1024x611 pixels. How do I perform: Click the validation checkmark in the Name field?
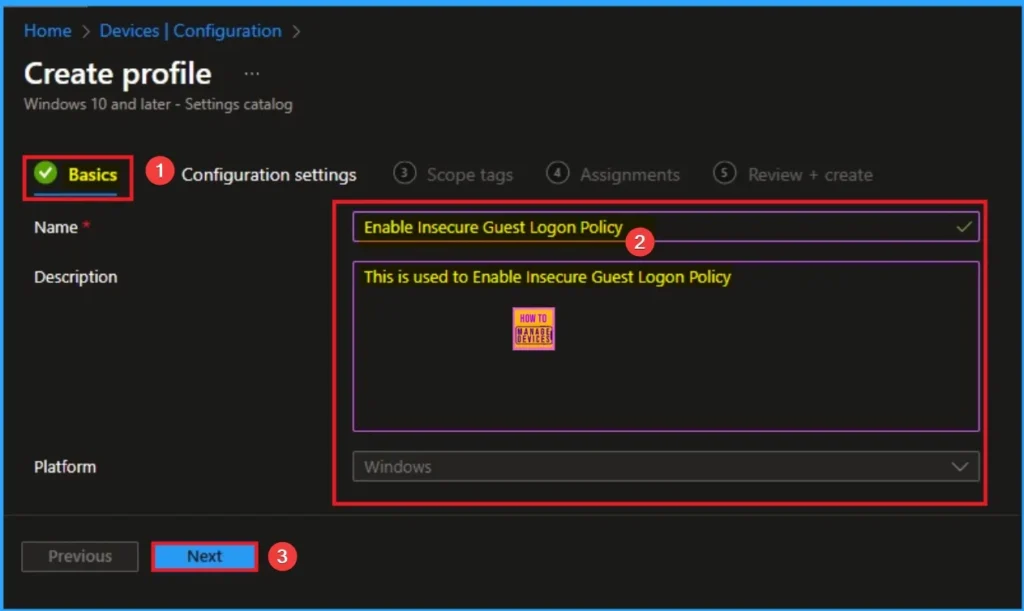[x=963, y=227]
